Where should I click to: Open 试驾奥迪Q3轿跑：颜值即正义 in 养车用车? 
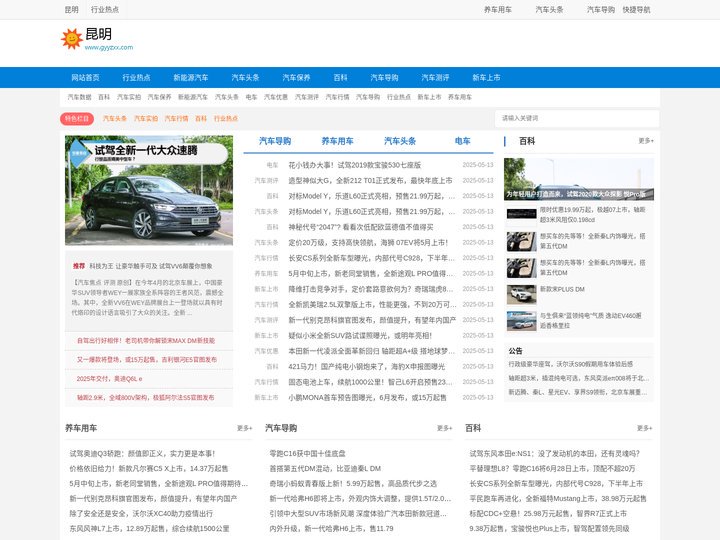[142, 454]
